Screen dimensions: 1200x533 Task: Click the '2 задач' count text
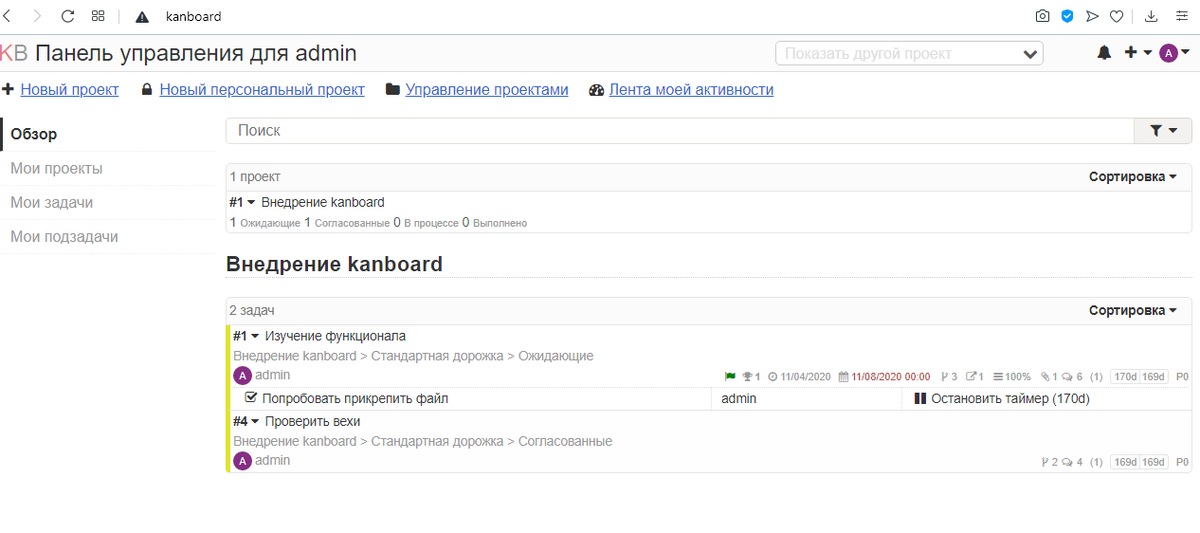pos(252,311)
